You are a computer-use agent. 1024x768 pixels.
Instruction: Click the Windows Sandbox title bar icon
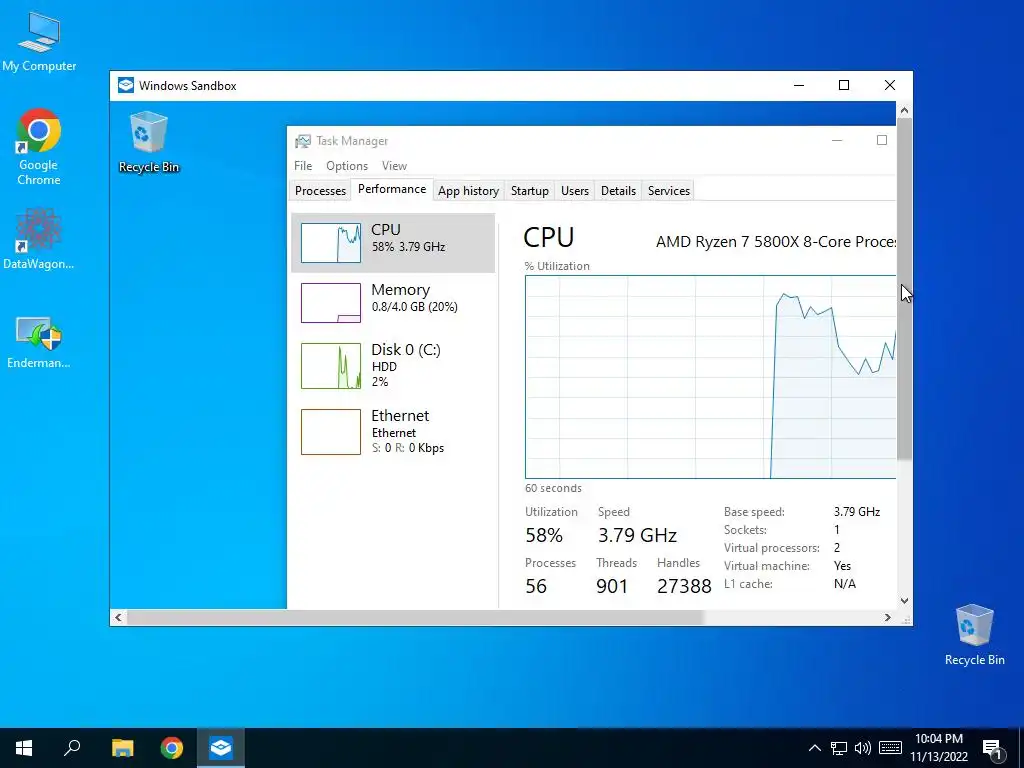(126, 86)
